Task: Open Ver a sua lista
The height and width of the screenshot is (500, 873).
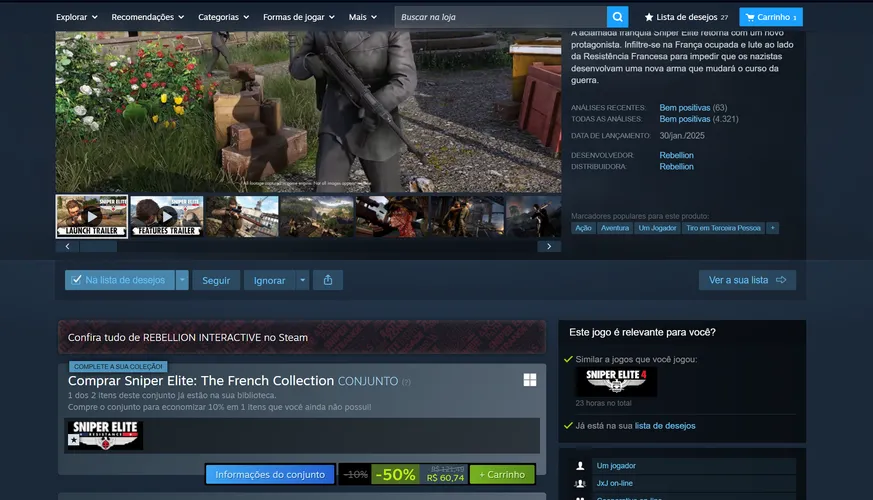Action: [747, 280]
